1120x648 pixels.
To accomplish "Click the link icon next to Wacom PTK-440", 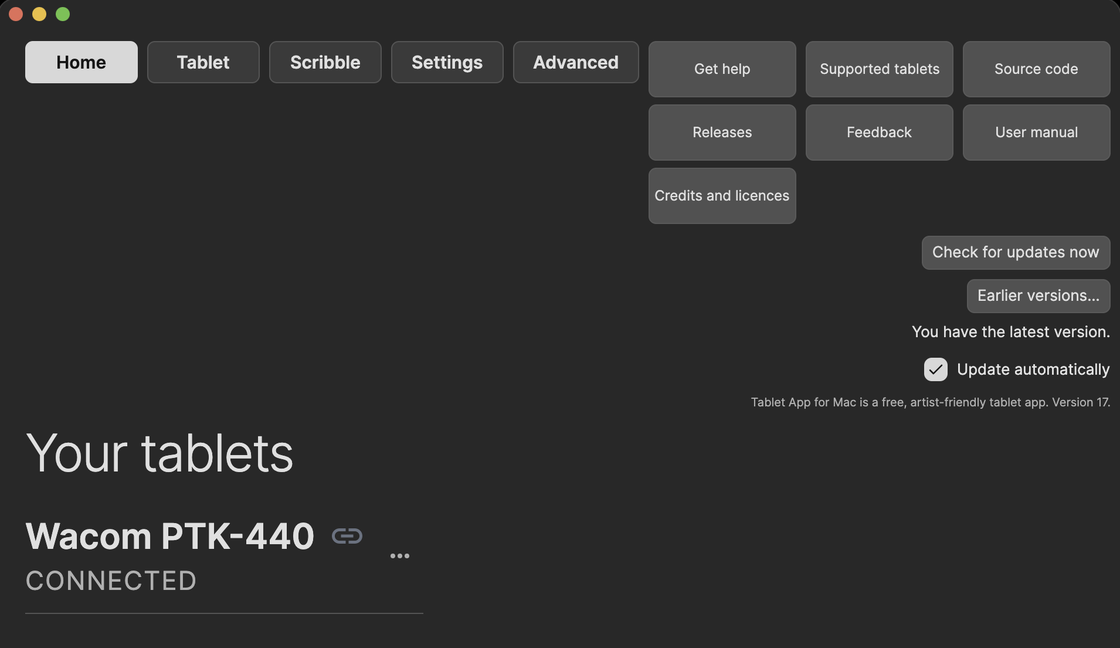I will tap(347, 536).
